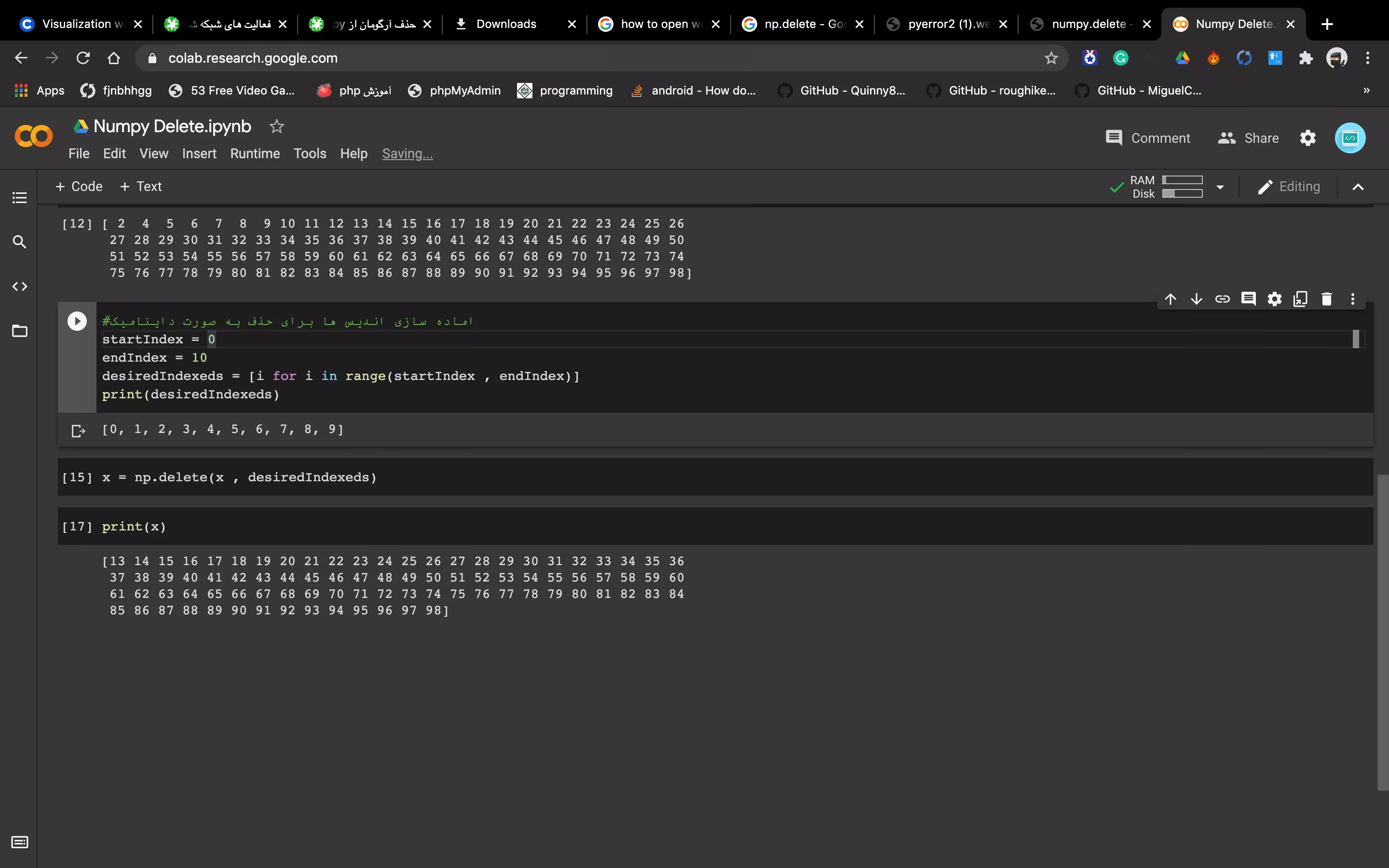Add a new Code cell
The width and height of the screenshot is (1389, 868).
pyautogui.click(x=79, y=187)
